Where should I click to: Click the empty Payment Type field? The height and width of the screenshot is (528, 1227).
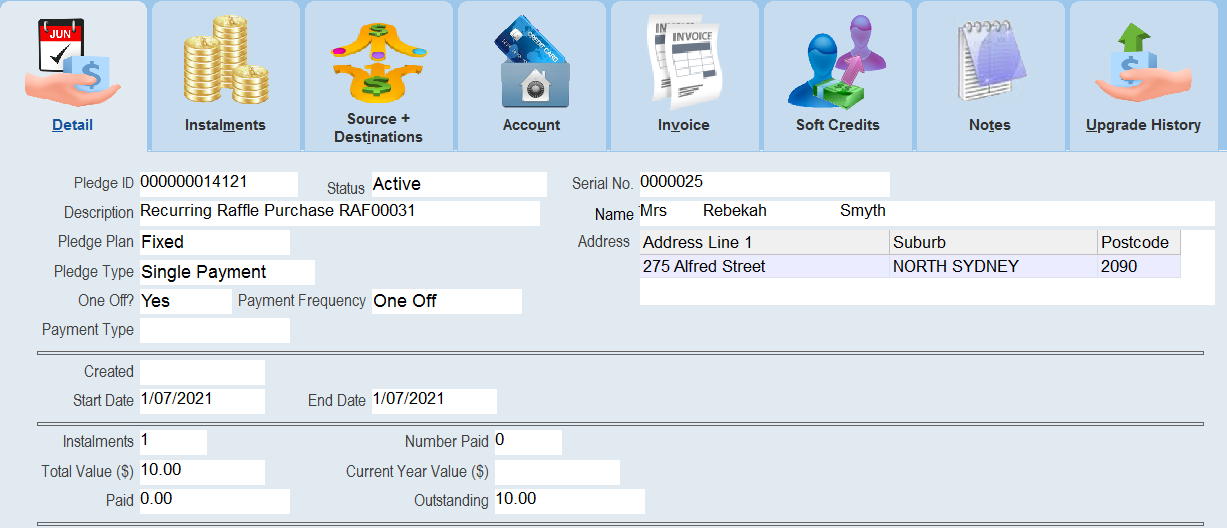point(214,330)
